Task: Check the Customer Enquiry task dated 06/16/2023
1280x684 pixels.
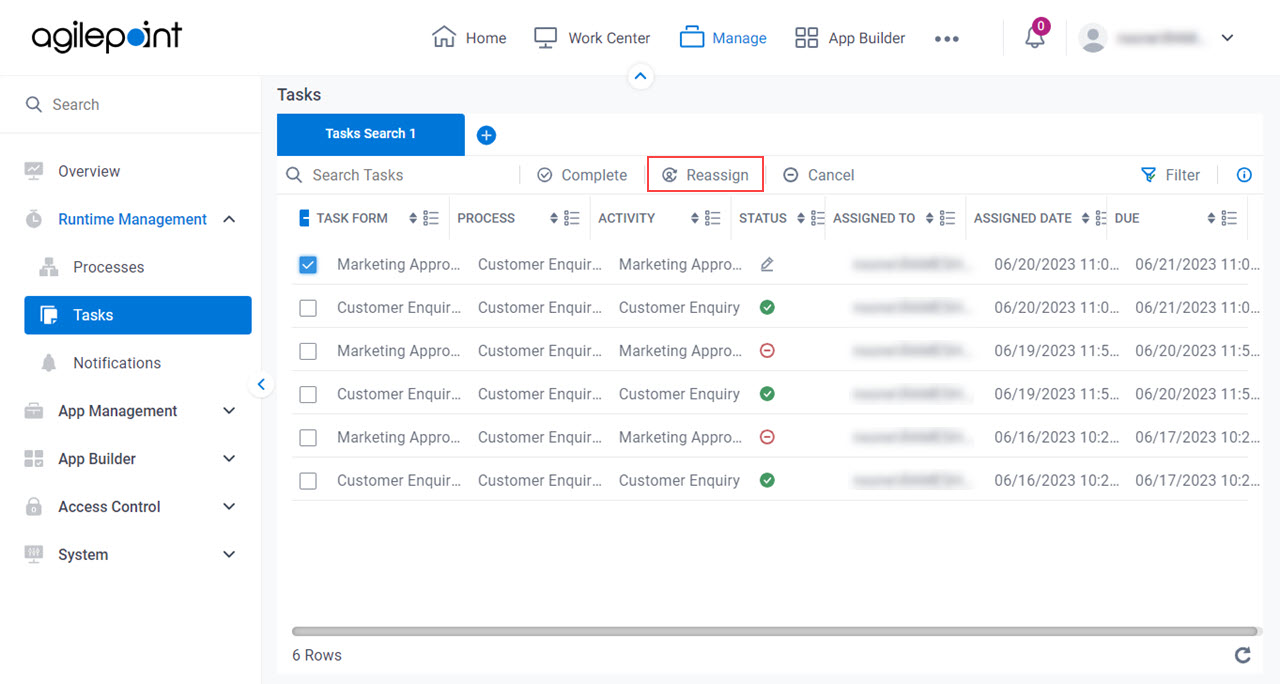Action: point(308,480)
